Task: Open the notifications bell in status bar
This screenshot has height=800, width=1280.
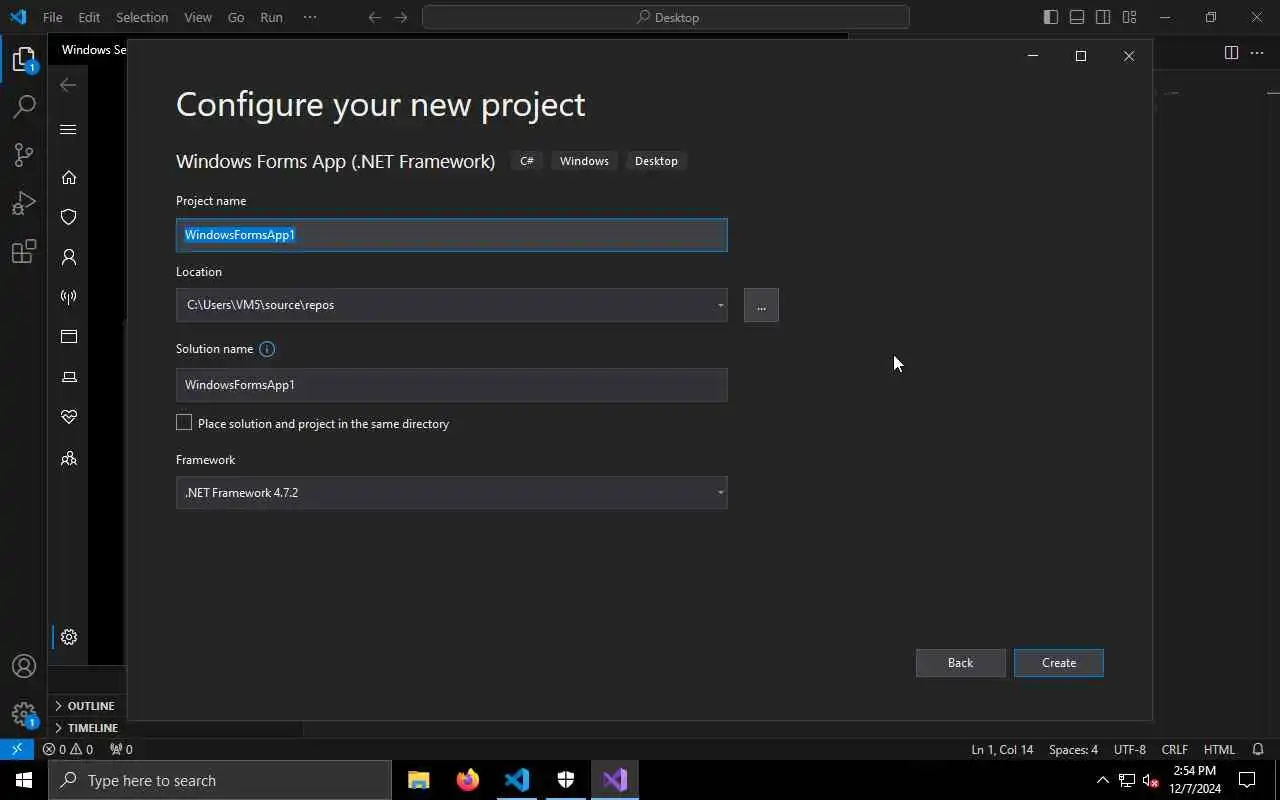Action: coord(1258,749)
